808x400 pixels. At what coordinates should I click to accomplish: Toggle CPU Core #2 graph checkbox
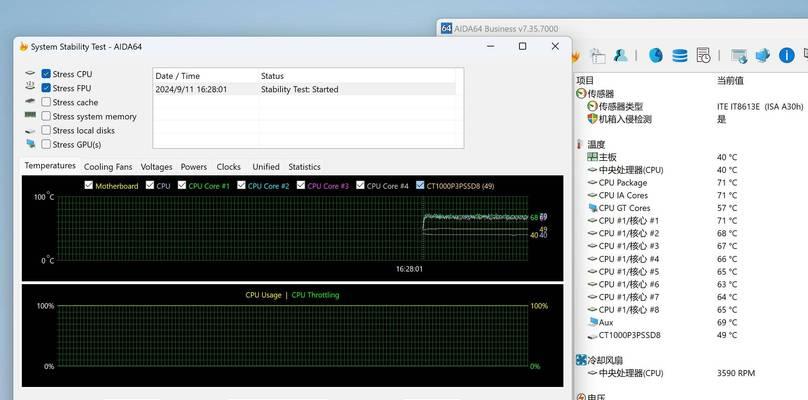pyautogui.click(x=241, y=185)
